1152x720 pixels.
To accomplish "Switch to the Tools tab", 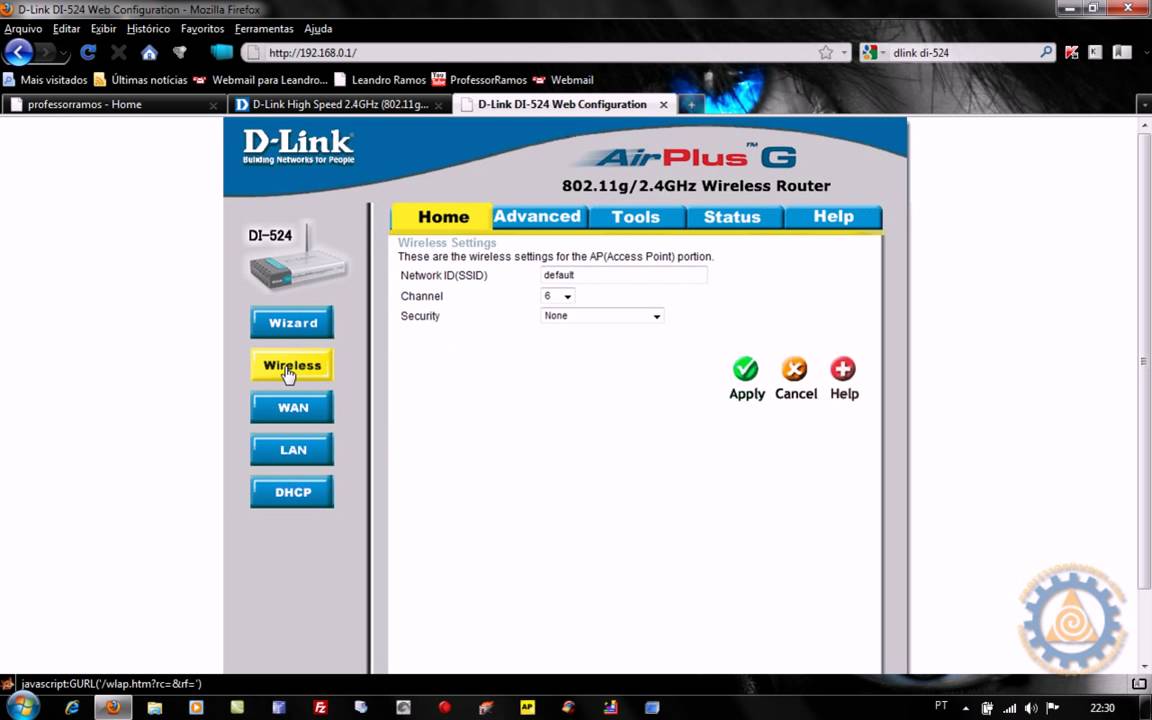I will 636,217.
